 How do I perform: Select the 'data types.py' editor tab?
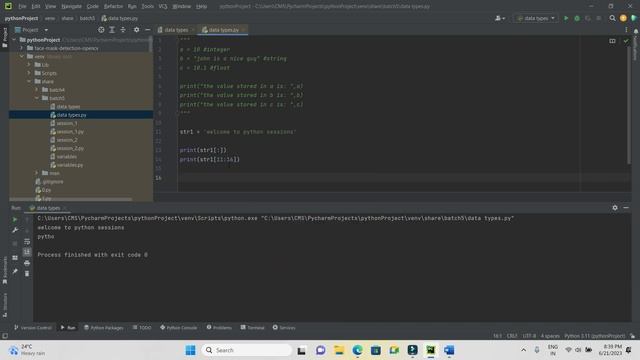click(x=223, y=30)
